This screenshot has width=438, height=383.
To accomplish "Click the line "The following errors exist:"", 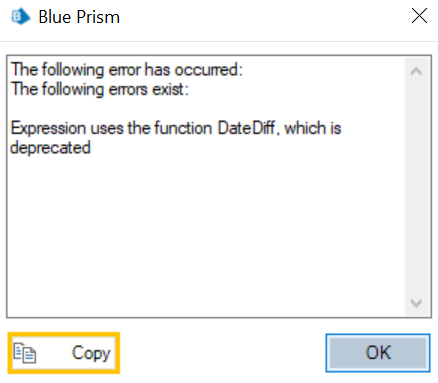I will click(100, 89).
